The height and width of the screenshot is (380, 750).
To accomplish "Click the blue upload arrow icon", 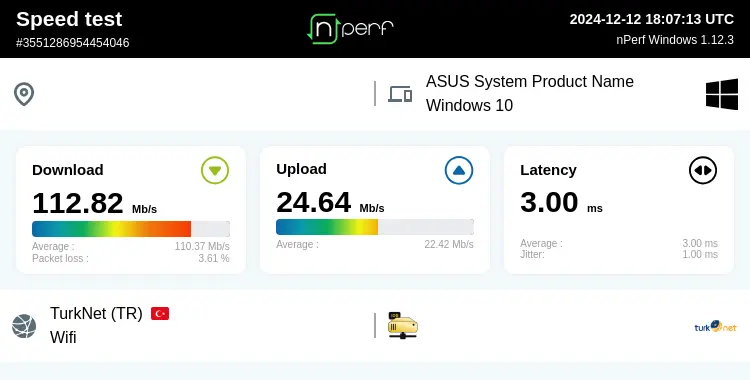I will click(x=459, y=170).
